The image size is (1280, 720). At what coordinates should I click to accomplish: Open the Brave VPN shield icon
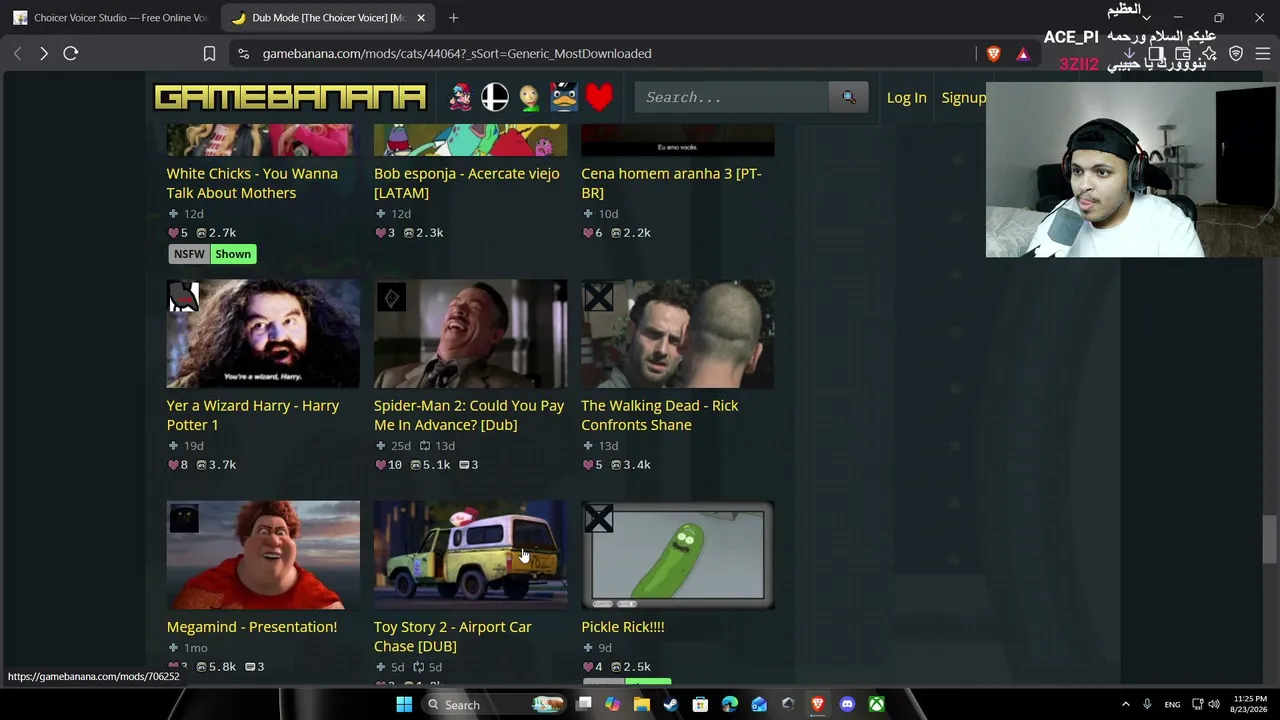point(1236,53)
